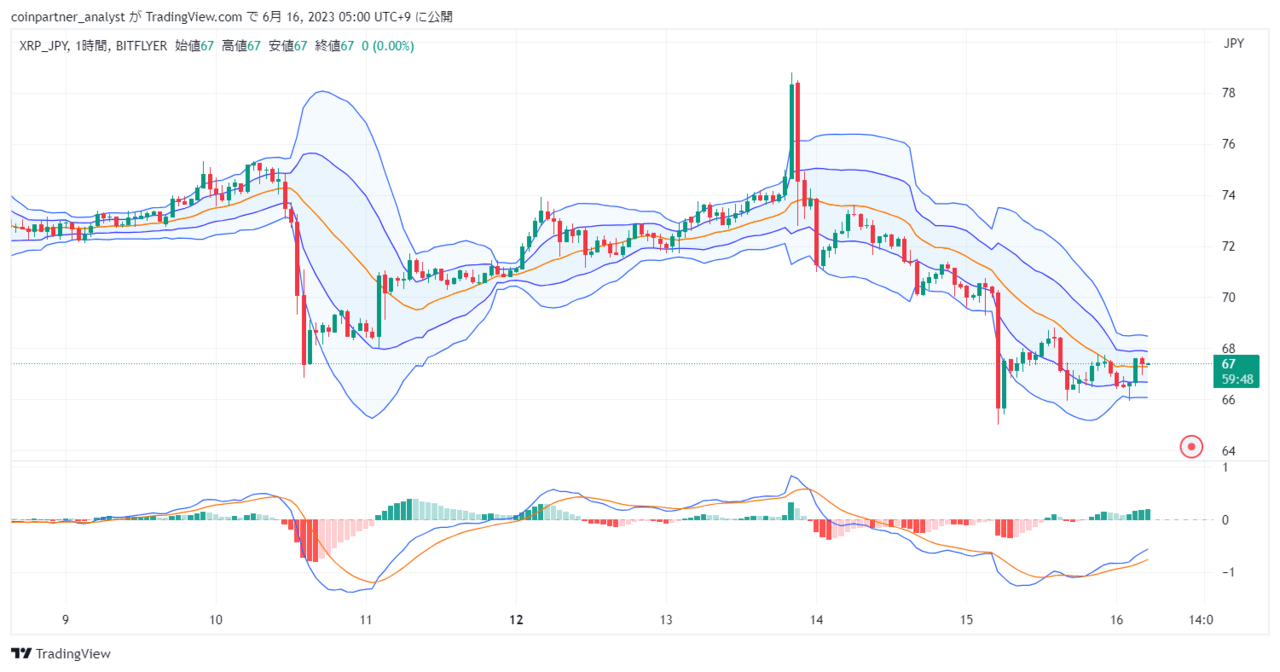Viewport: 1280px width, 672px height.
Task: Click the 14:0 time label on the axis
Action: coord(1201,619)
